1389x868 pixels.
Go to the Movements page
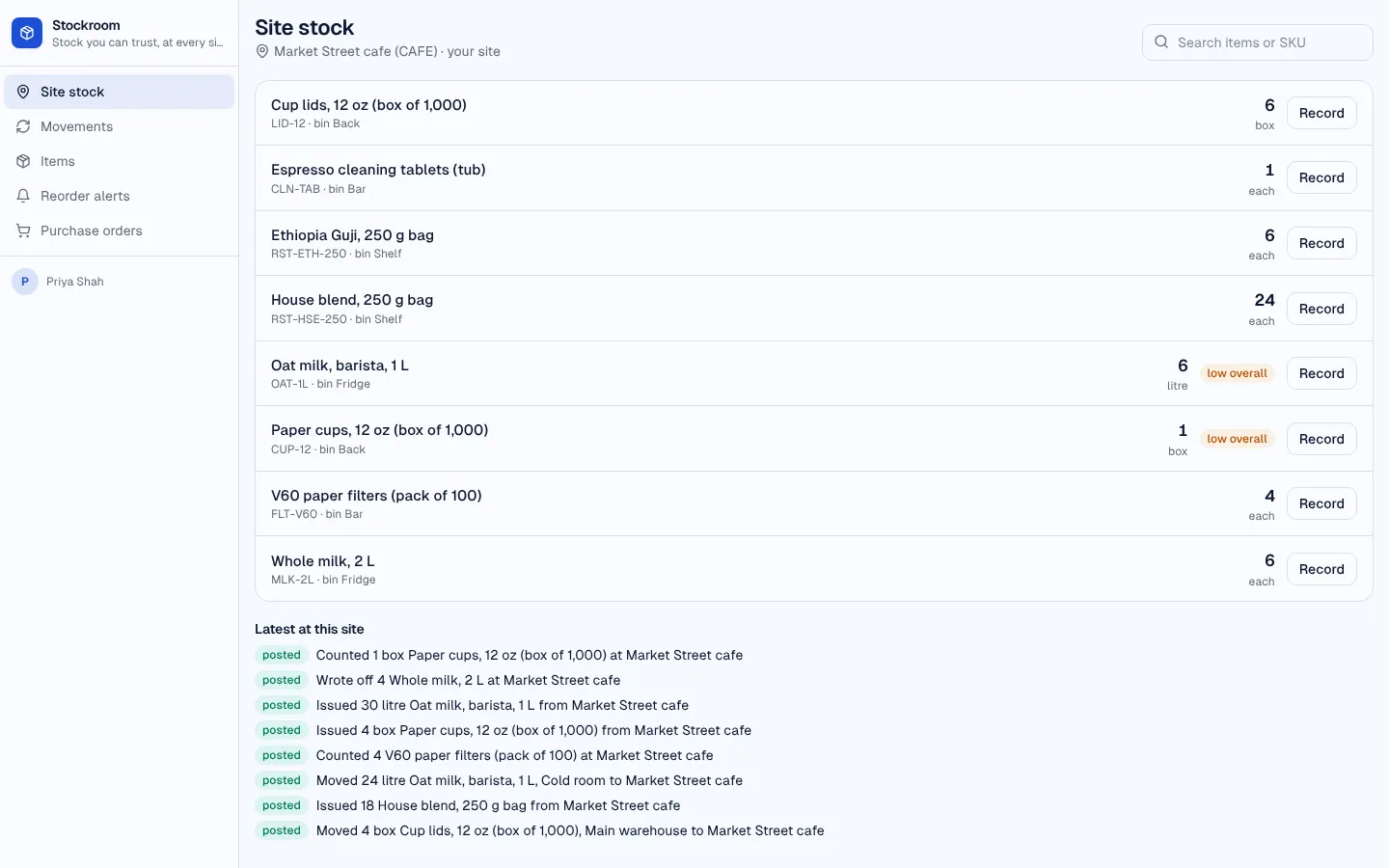[x=120, y=126]
